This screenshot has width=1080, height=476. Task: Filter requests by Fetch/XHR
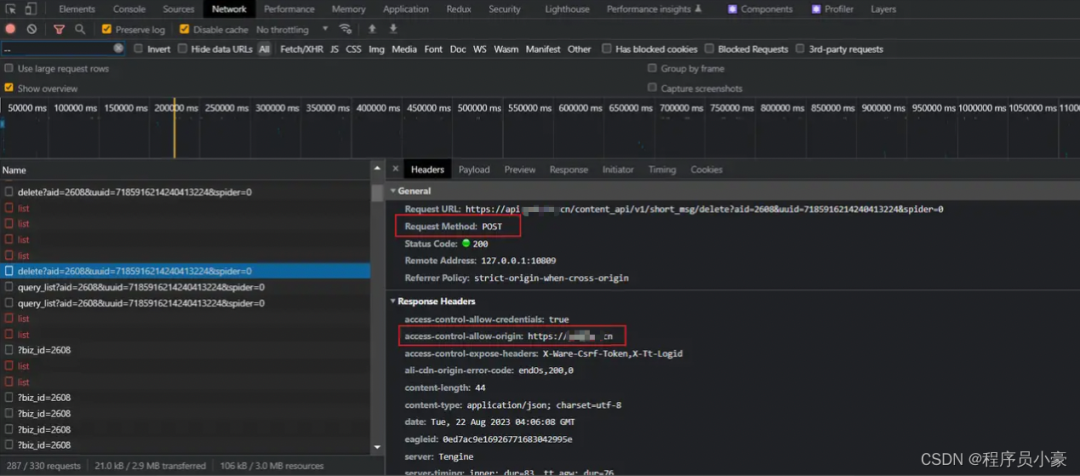coord(302,49)
